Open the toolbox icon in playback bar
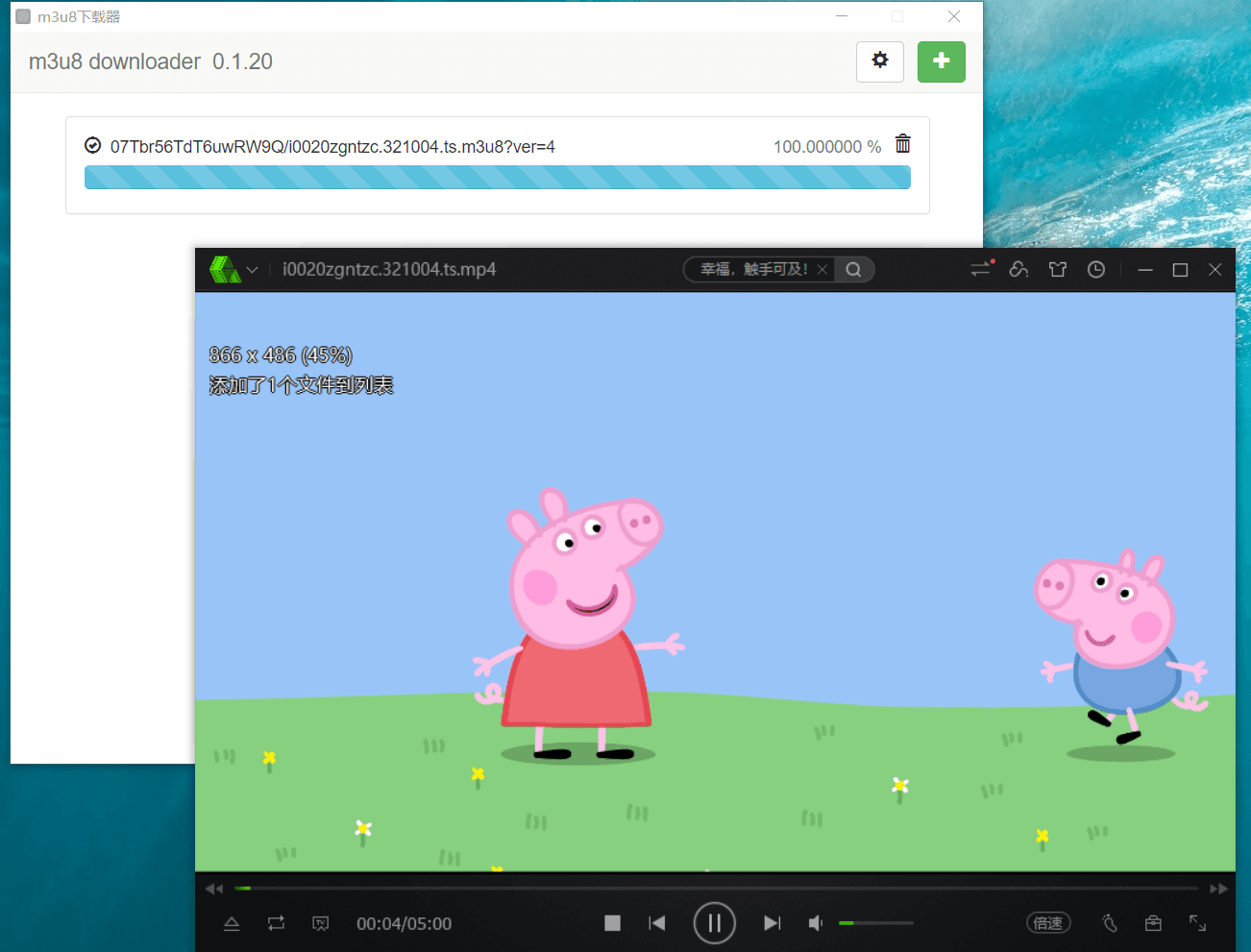 (1153, 923)
